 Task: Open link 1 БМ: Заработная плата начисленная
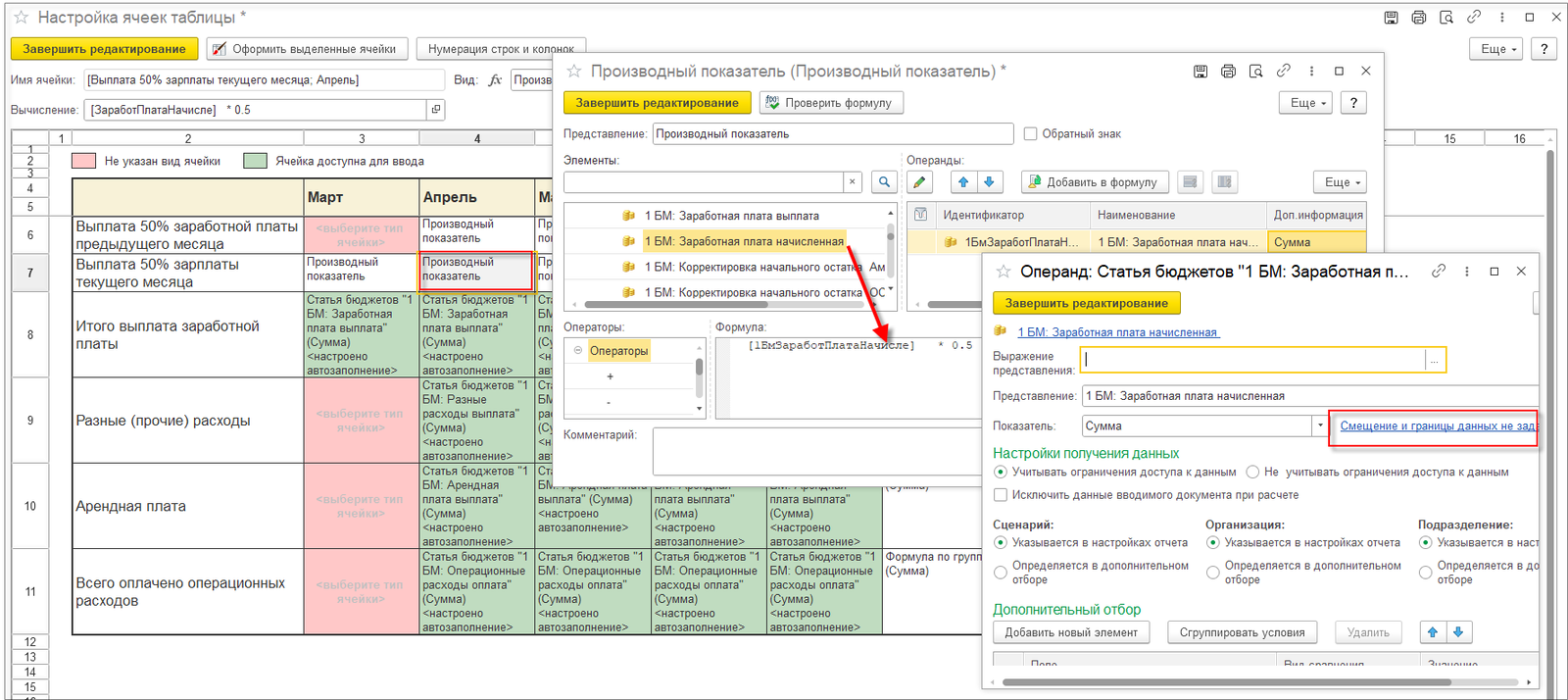(1118, 332)
